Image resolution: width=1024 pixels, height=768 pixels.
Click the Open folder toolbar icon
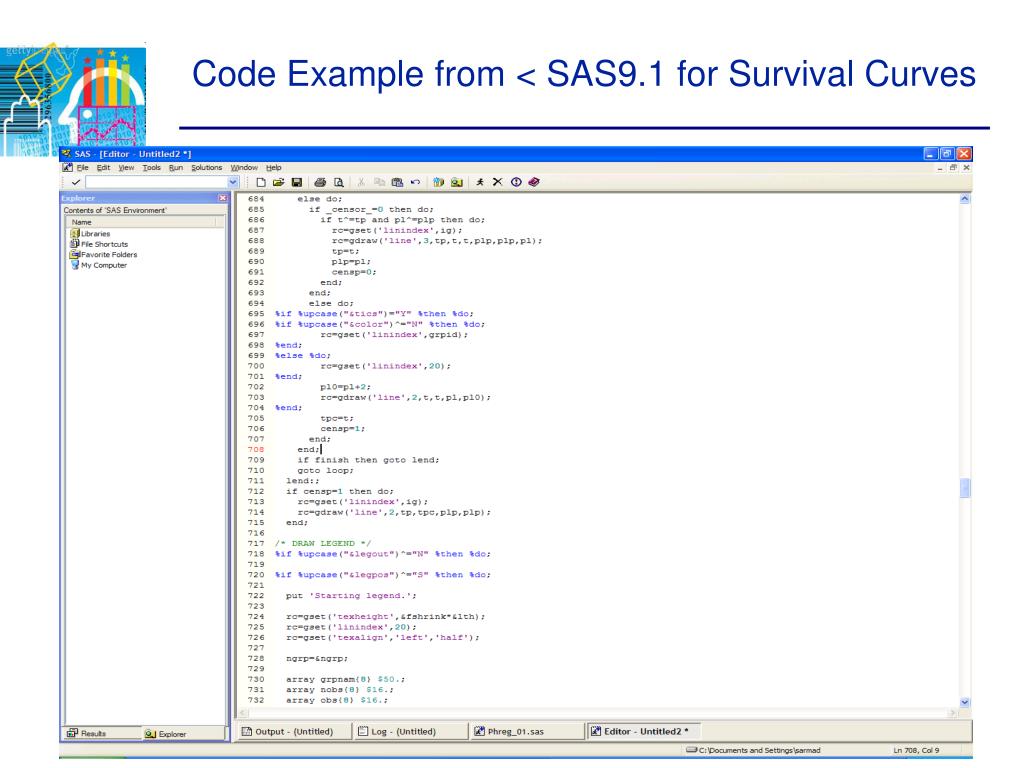pyautogui.click(x=278, y=182)
